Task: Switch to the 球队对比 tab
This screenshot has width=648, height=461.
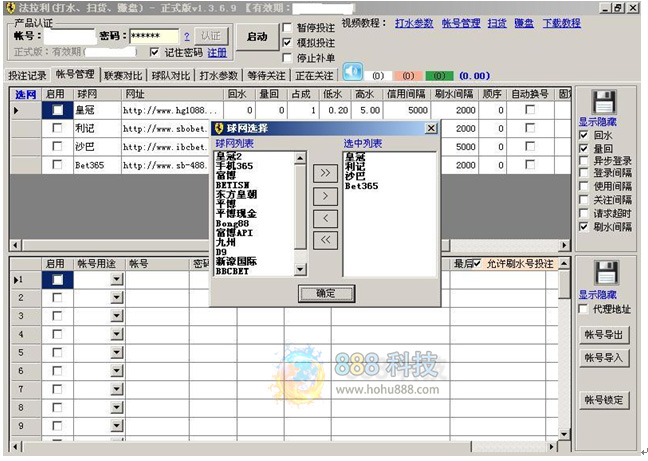Action: (x=171, y=76)
